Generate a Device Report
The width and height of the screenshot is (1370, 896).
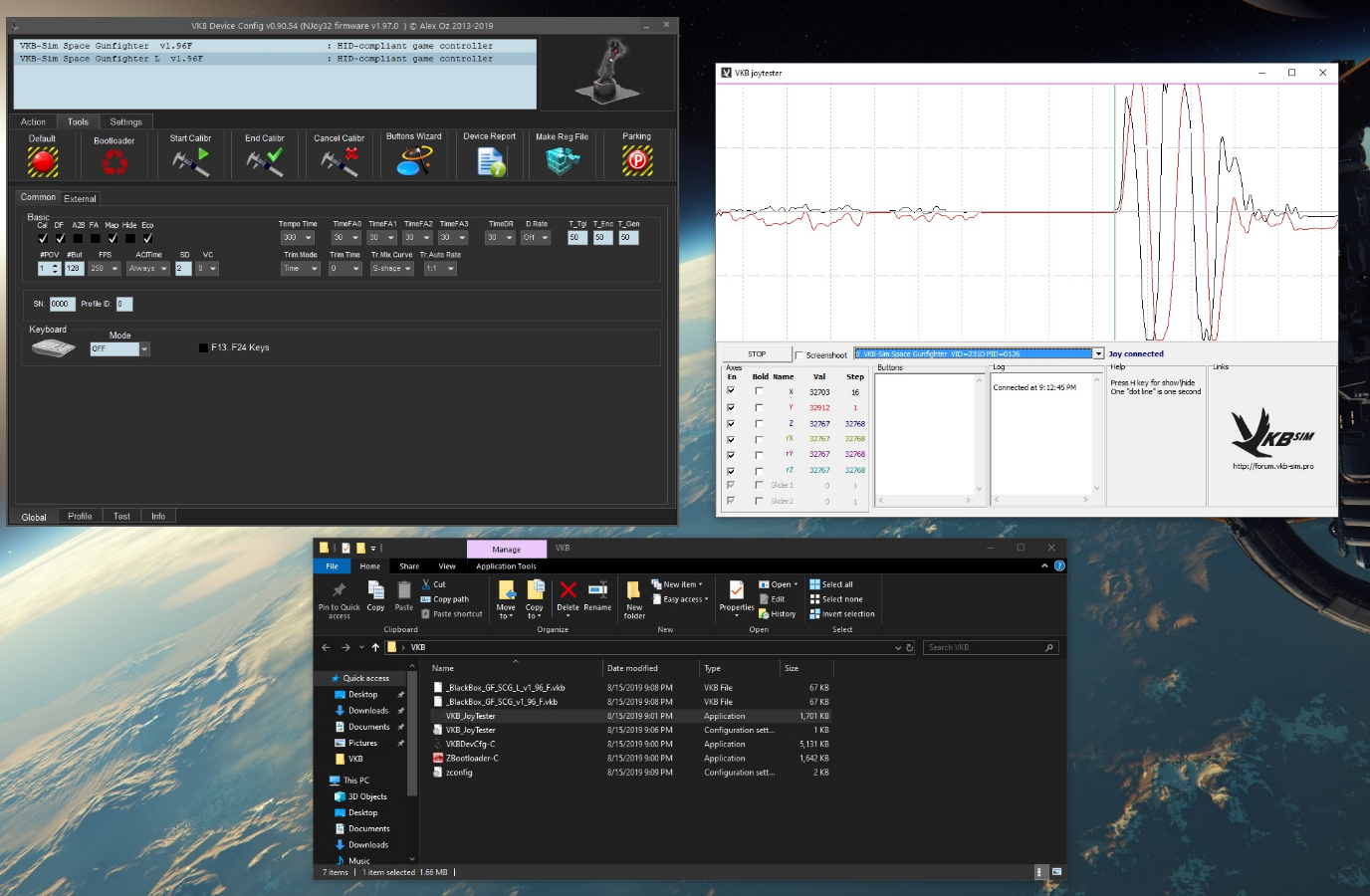click(490, 161)
